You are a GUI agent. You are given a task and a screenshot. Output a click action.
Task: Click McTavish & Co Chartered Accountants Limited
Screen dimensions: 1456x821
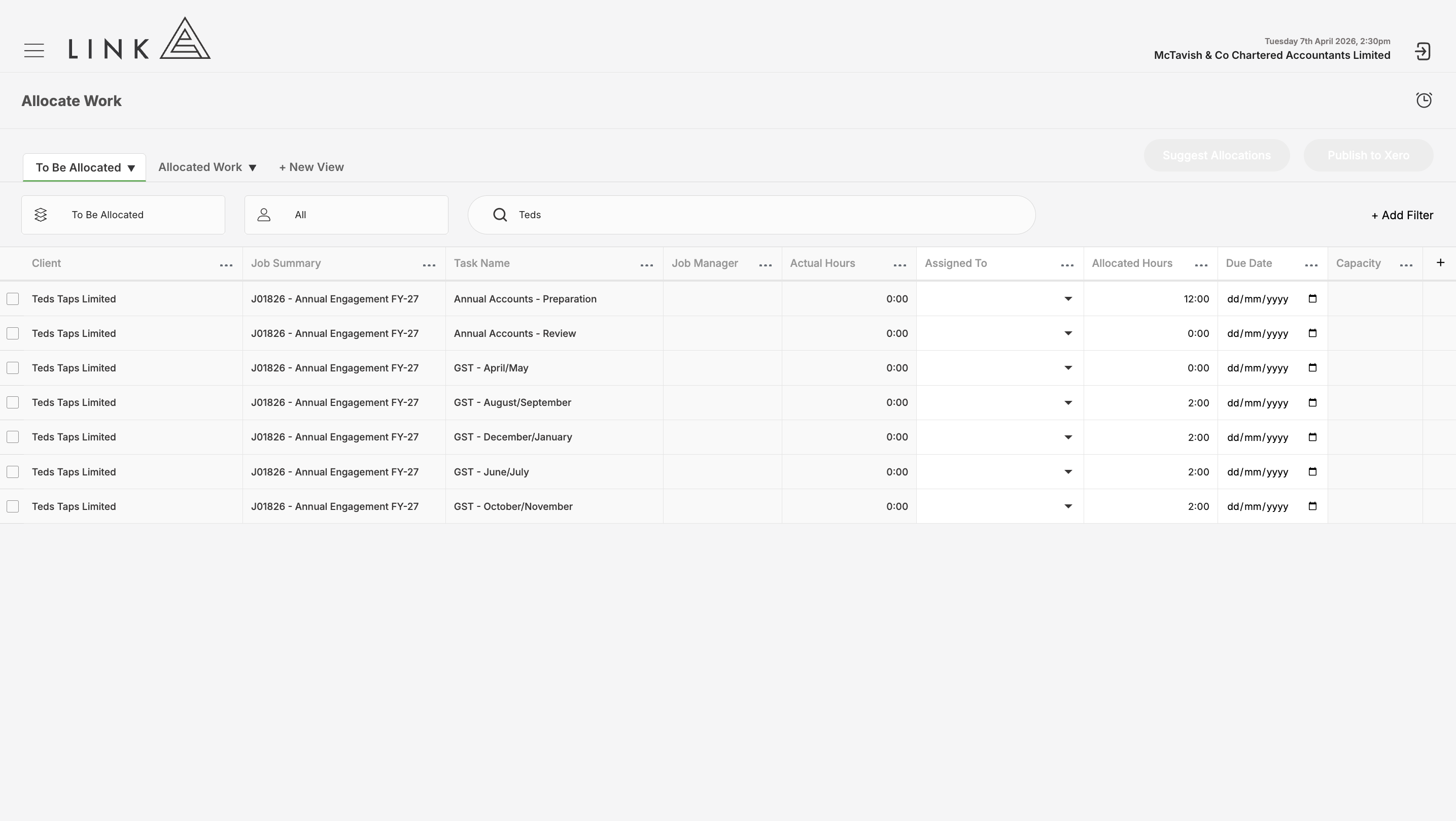pyautogui.click(x=1272, y=55)
